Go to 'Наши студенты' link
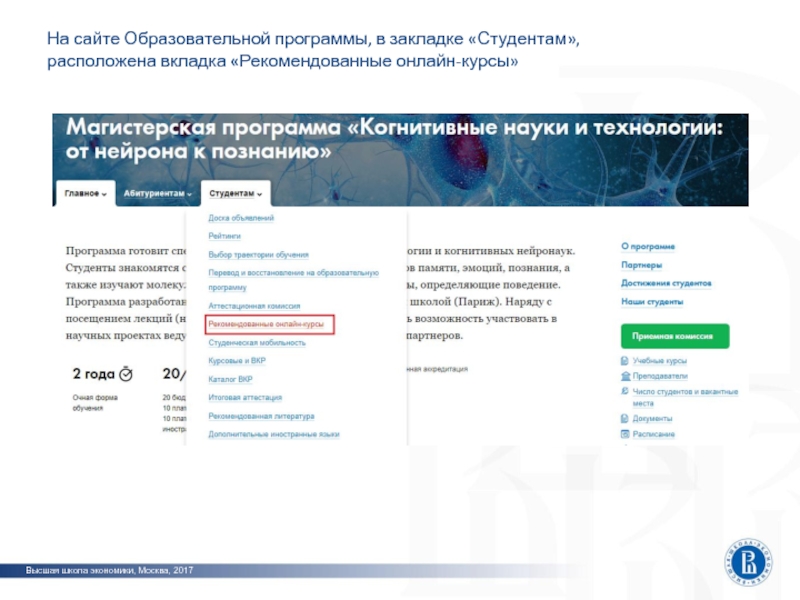 652,301
